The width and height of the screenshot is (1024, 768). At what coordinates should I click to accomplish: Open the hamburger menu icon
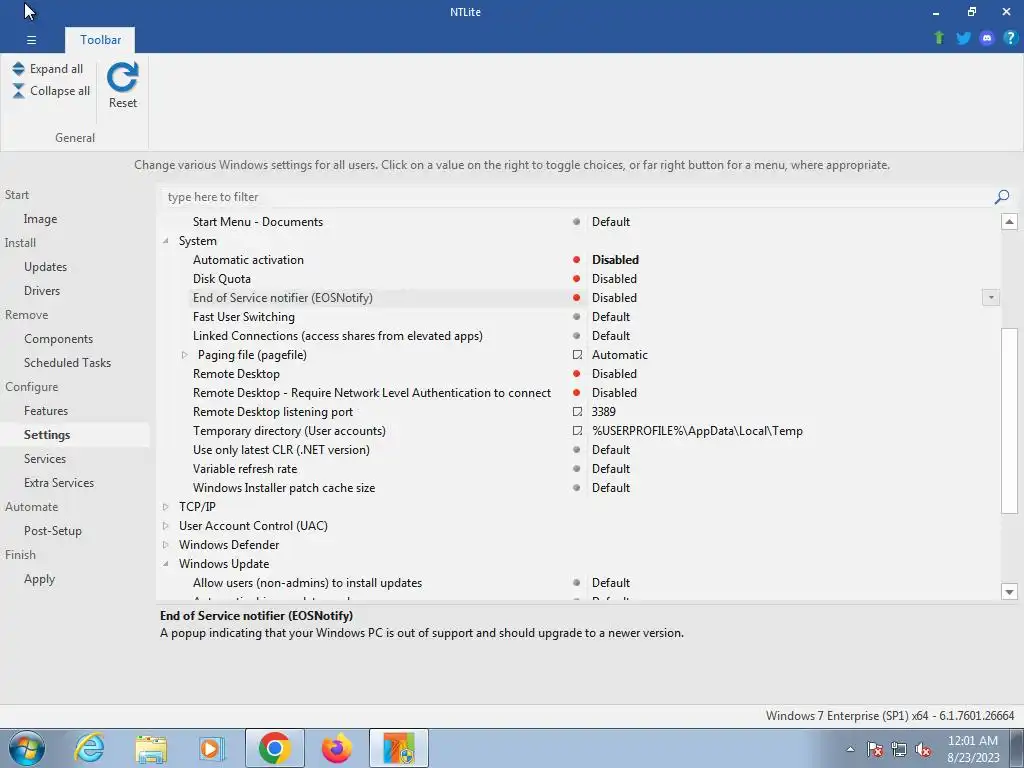[x=31, y=40]
